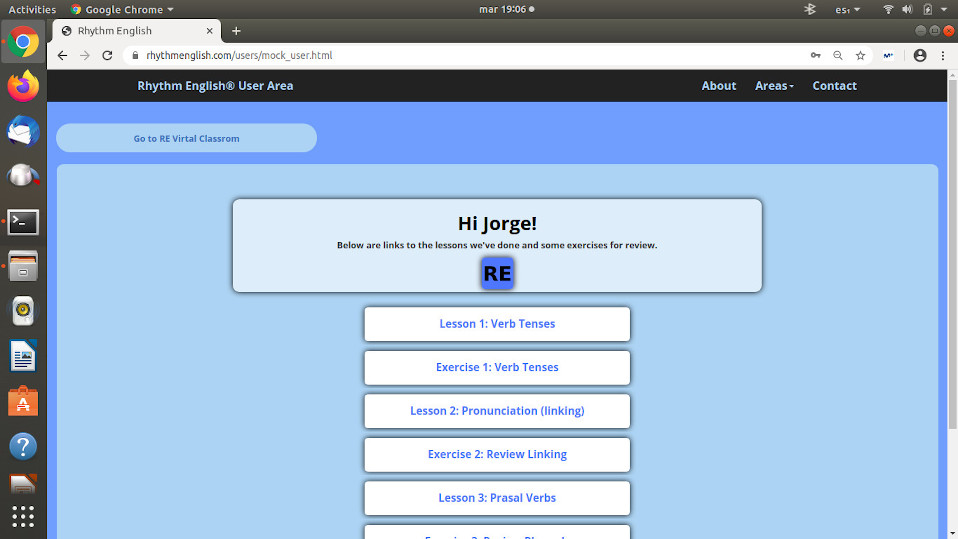Click the zoom magnifier icon in address bar

[838, 56]
